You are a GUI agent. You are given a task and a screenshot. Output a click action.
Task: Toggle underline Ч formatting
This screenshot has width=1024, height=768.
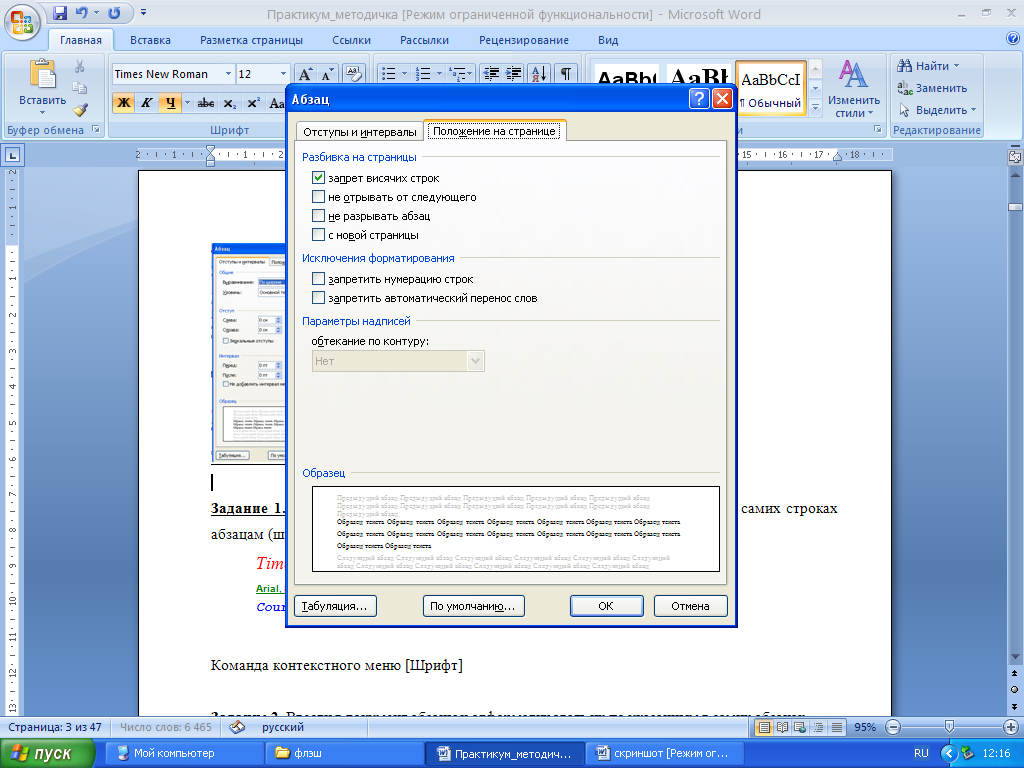[170, 103]
